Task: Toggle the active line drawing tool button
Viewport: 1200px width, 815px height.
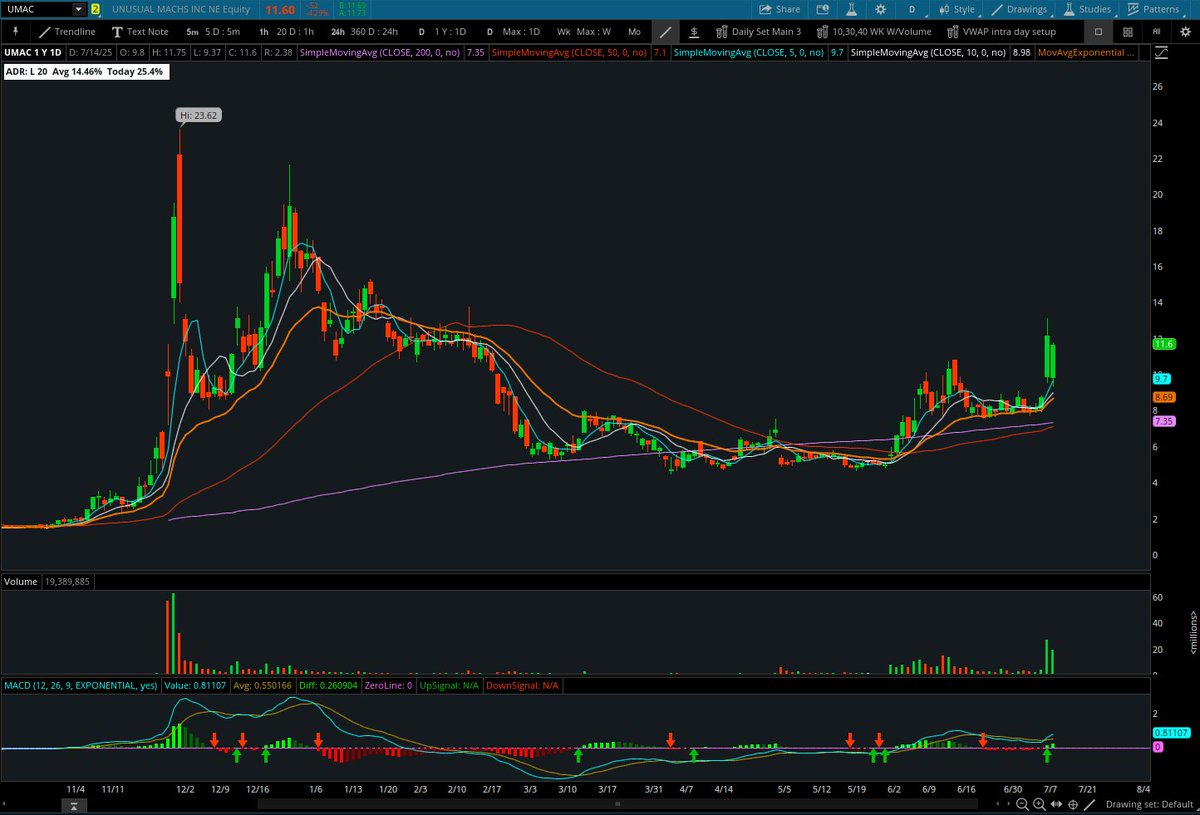Action: point(666,32)
